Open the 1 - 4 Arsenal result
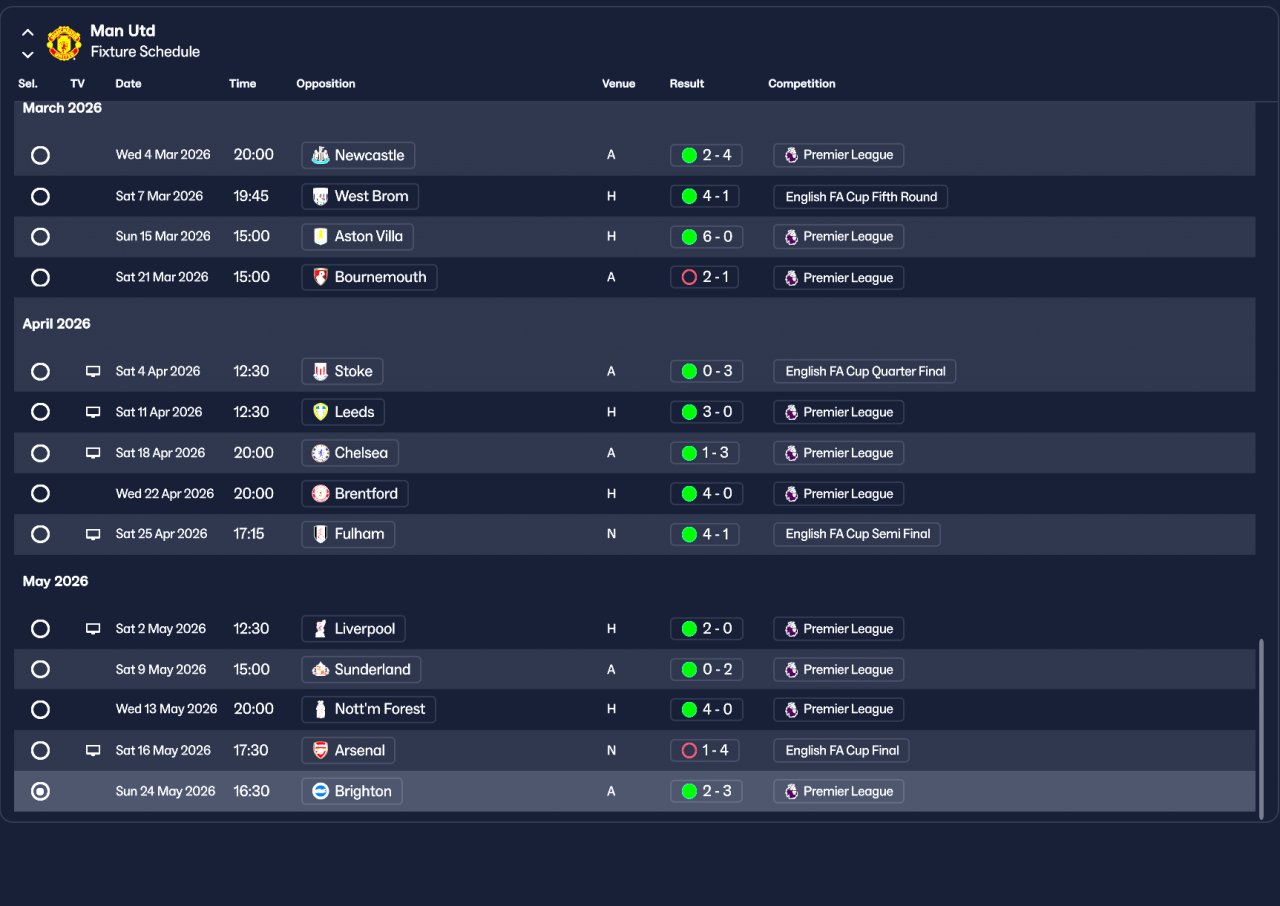The width and height of the screenshot is (1280, 906). point(706,750)
